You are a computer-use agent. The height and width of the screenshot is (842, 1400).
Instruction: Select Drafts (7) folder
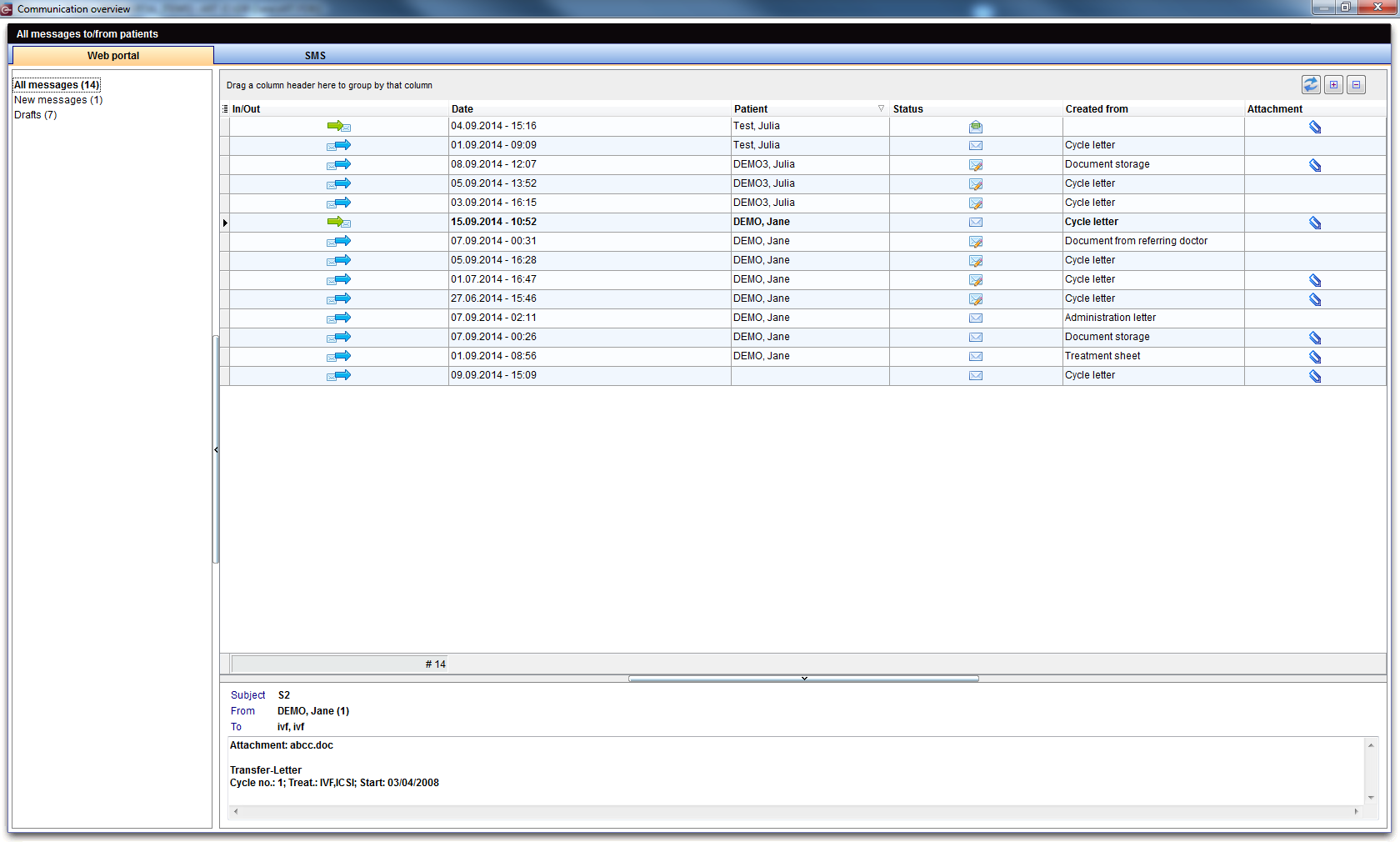36,115
